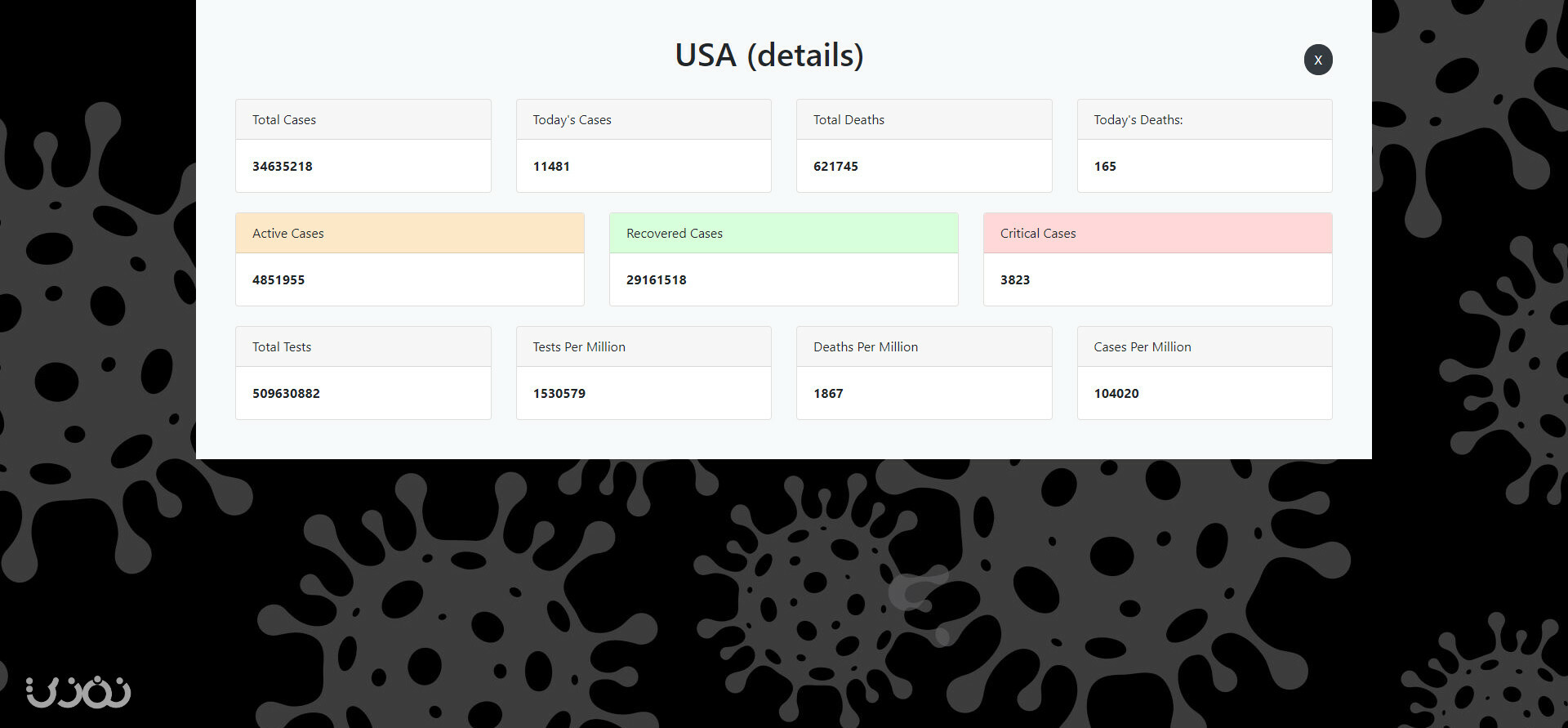Select the Tests Per Million header
This screenshot has width=1568, height=728.
(x=644, y=346)
